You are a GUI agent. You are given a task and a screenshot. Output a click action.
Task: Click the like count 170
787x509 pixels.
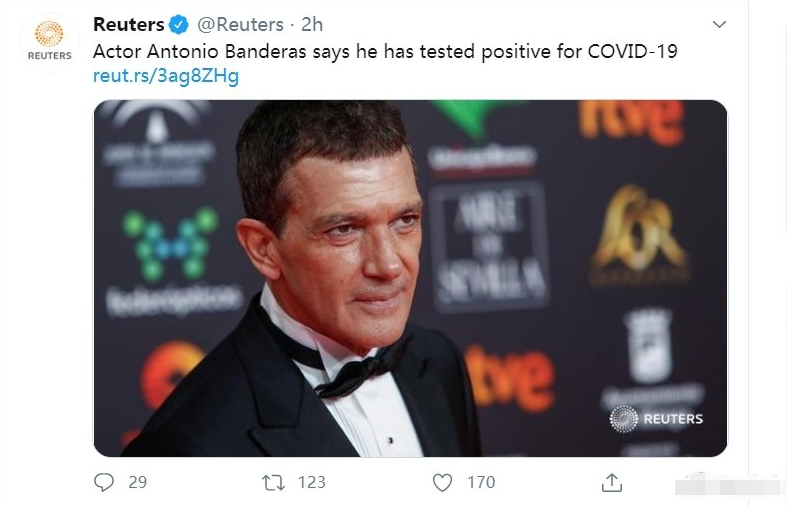point(481,482)
